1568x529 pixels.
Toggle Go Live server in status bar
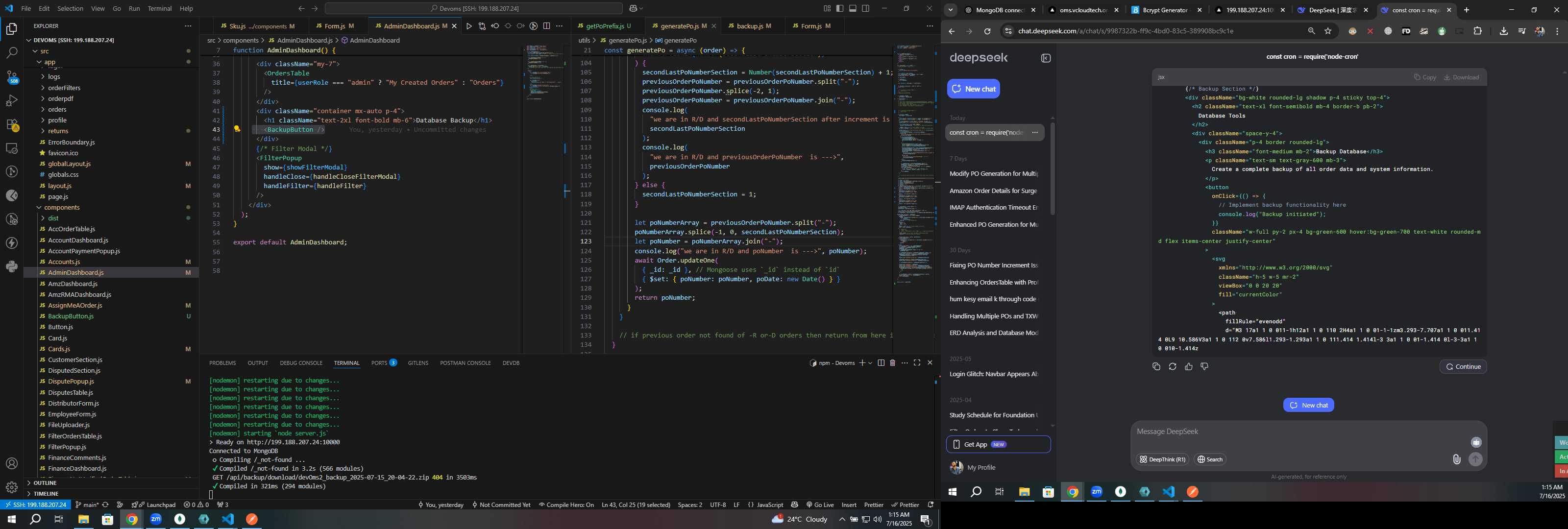[x=820, y=505]
